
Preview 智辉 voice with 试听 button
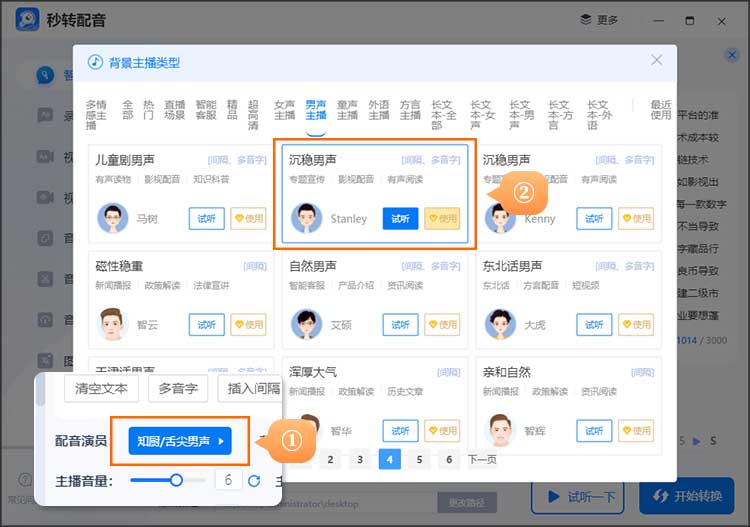594,431
